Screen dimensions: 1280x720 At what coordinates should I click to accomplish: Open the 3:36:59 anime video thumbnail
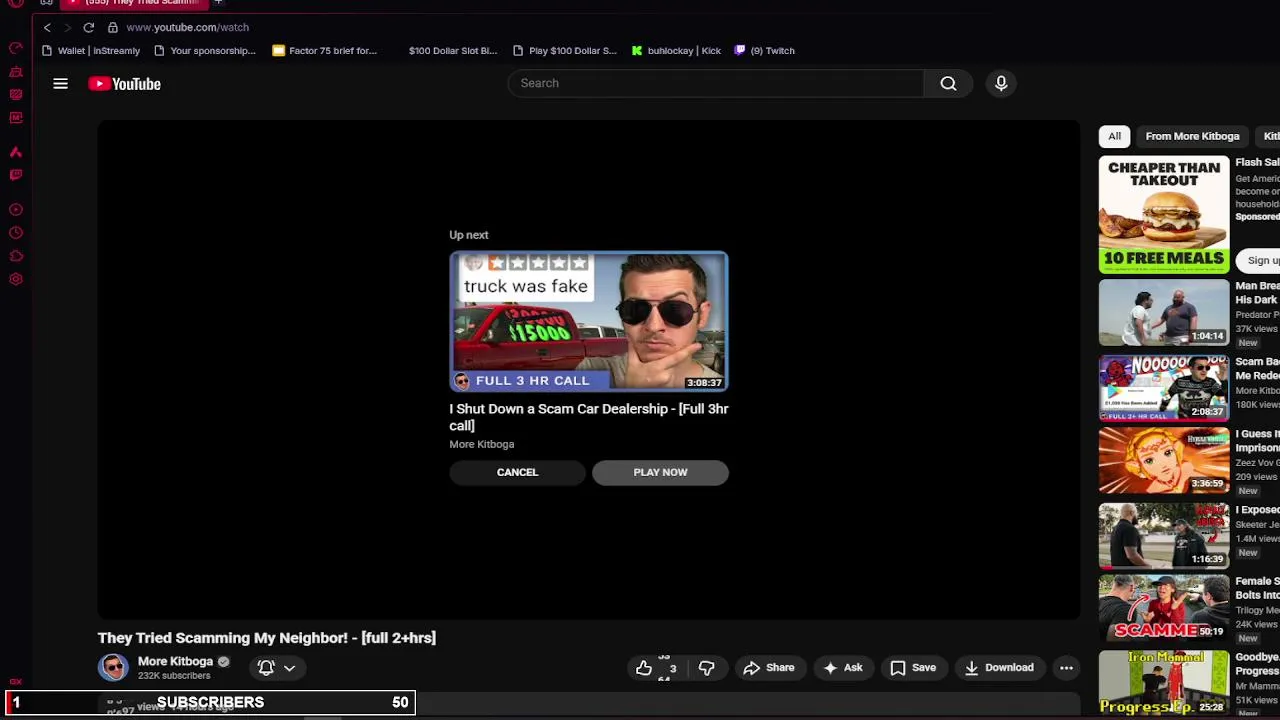[1164, 461]
